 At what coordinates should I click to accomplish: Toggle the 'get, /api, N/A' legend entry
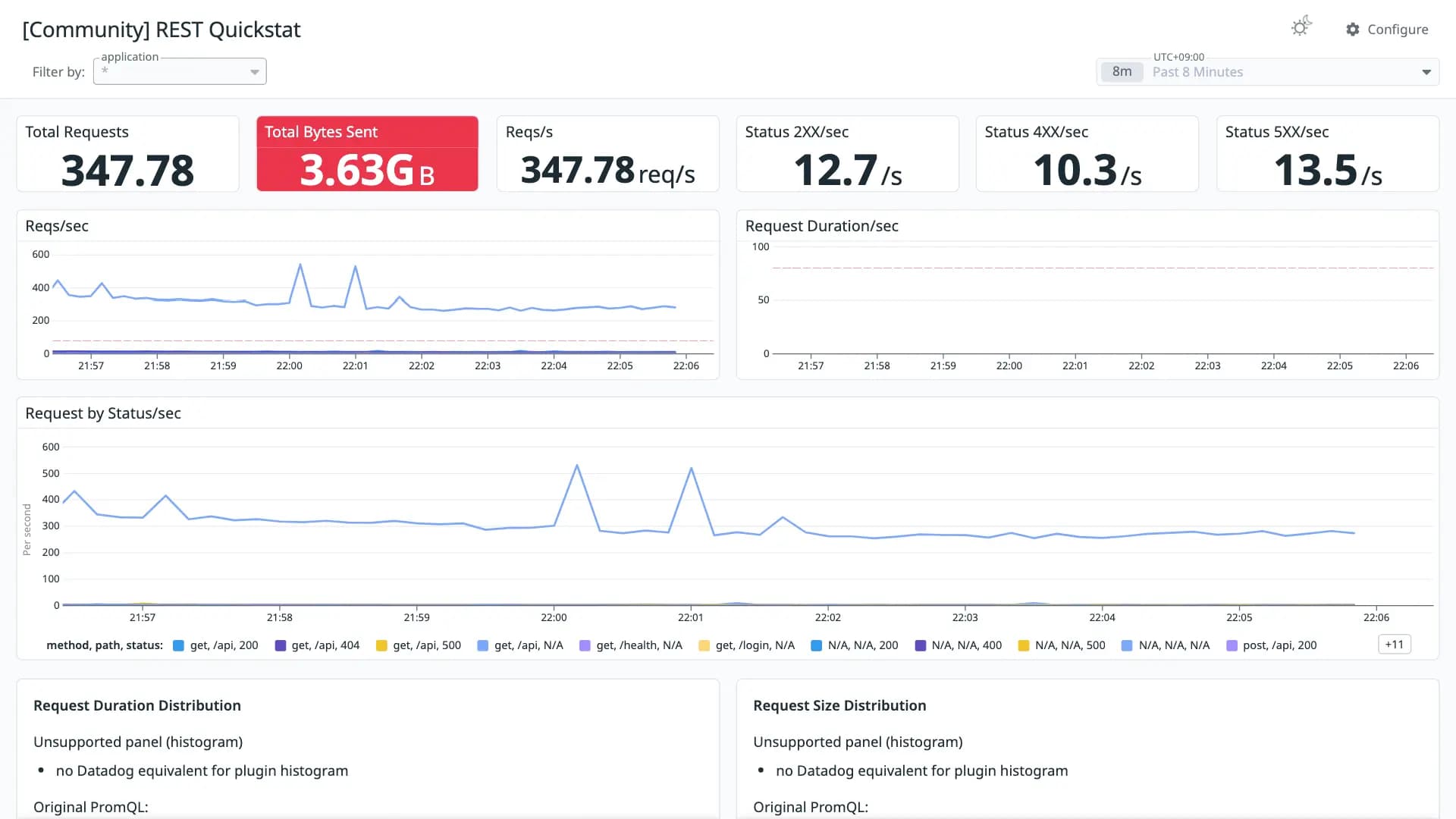click(x=520, y=645)
